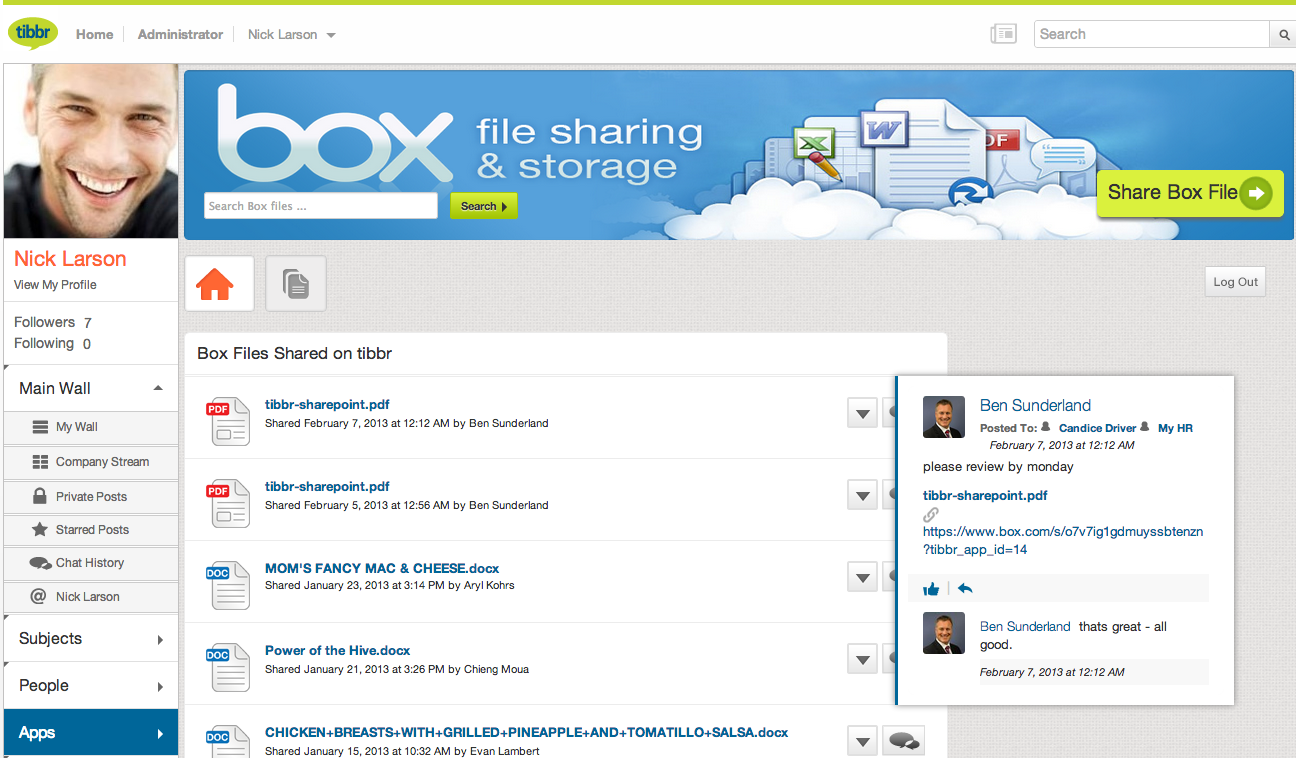Focus the top Search field

[x=1153, y=35]
